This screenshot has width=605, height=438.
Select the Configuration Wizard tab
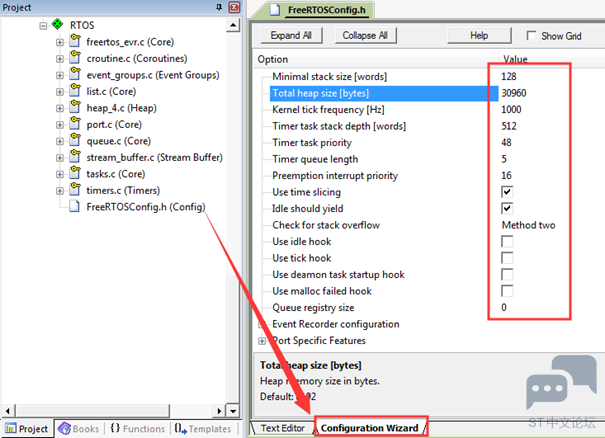pyautogui.click(x=369, y=428)
